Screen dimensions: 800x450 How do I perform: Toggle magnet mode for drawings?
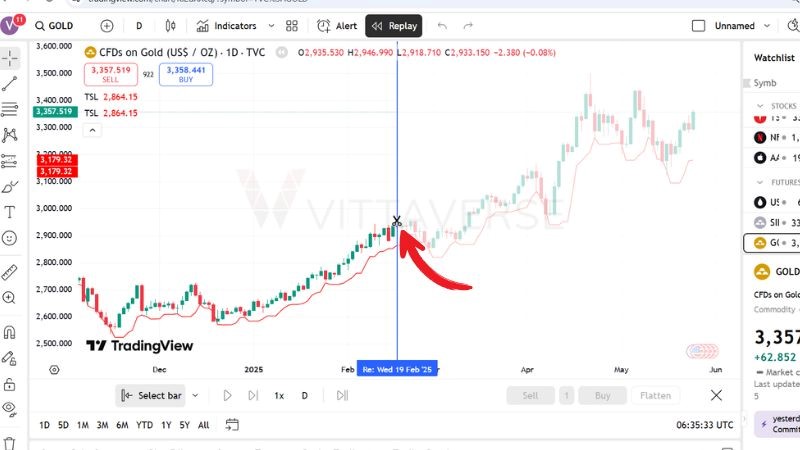point(11,332)
